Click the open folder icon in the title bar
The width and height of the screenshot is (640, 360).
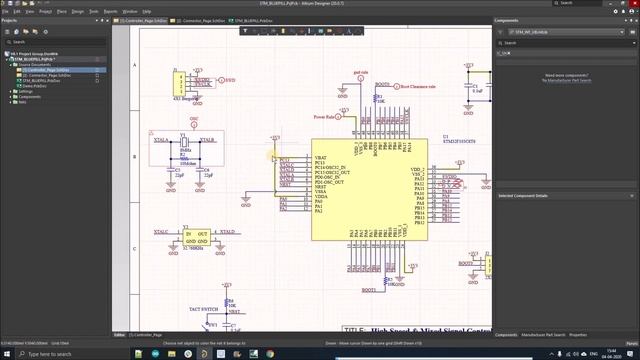[x=24, y=3]
